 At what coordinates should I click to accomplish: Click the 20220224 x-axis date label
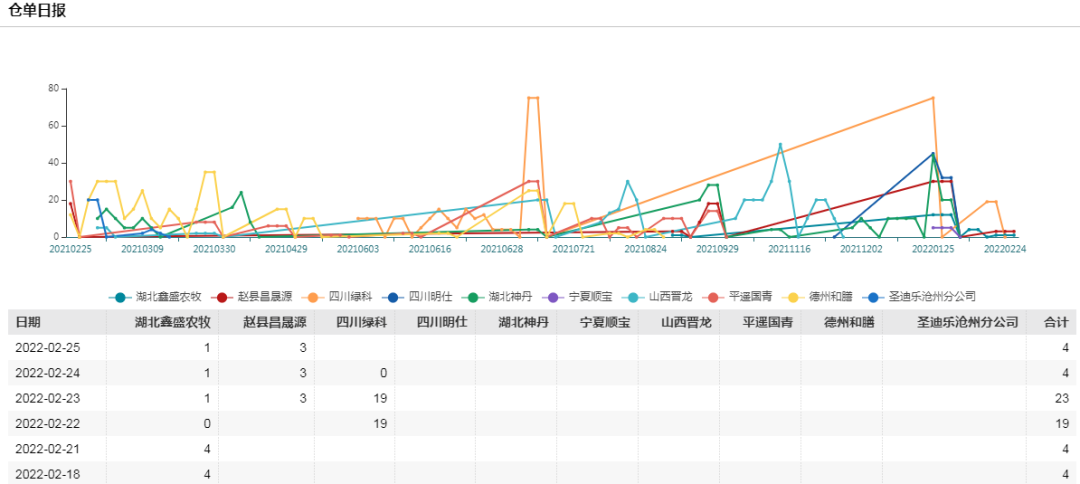click(1004, 250)
